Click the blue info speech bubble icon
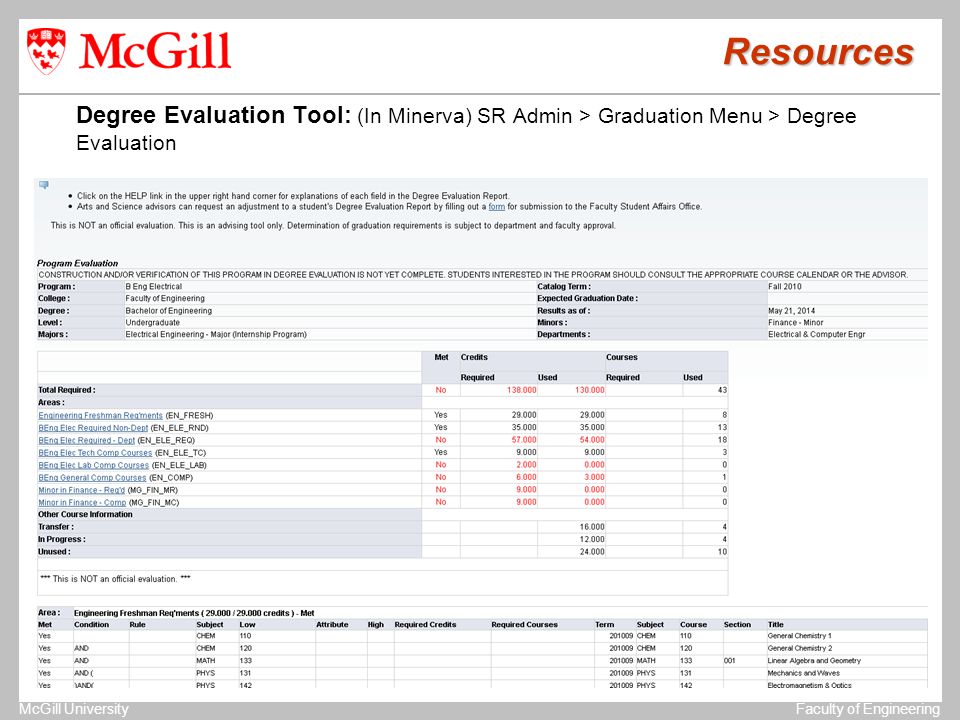960x720 pixels. coord(44,185)
